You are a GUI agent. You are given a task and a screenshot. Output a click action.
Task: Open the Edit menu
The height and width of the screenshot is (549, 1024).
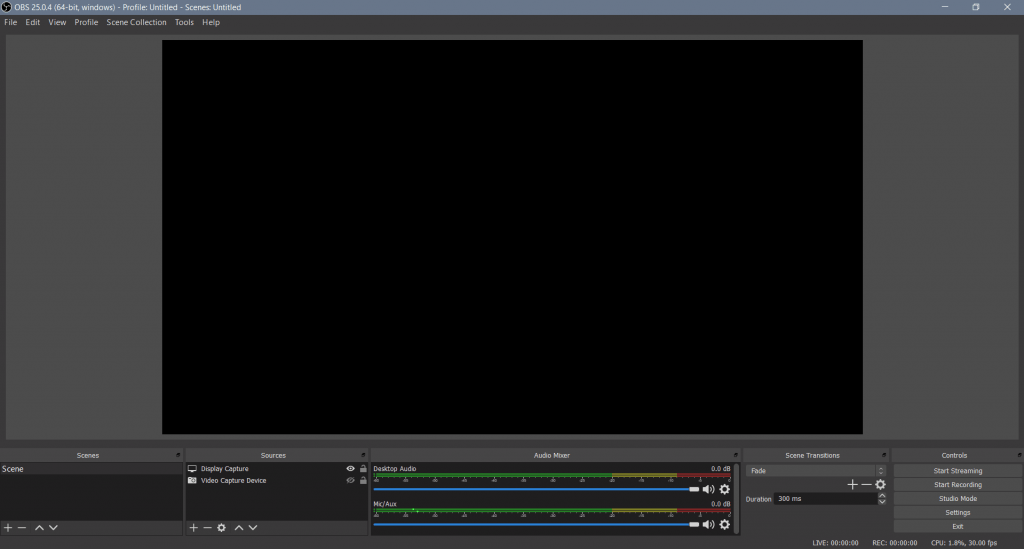(x=33, y=22)
